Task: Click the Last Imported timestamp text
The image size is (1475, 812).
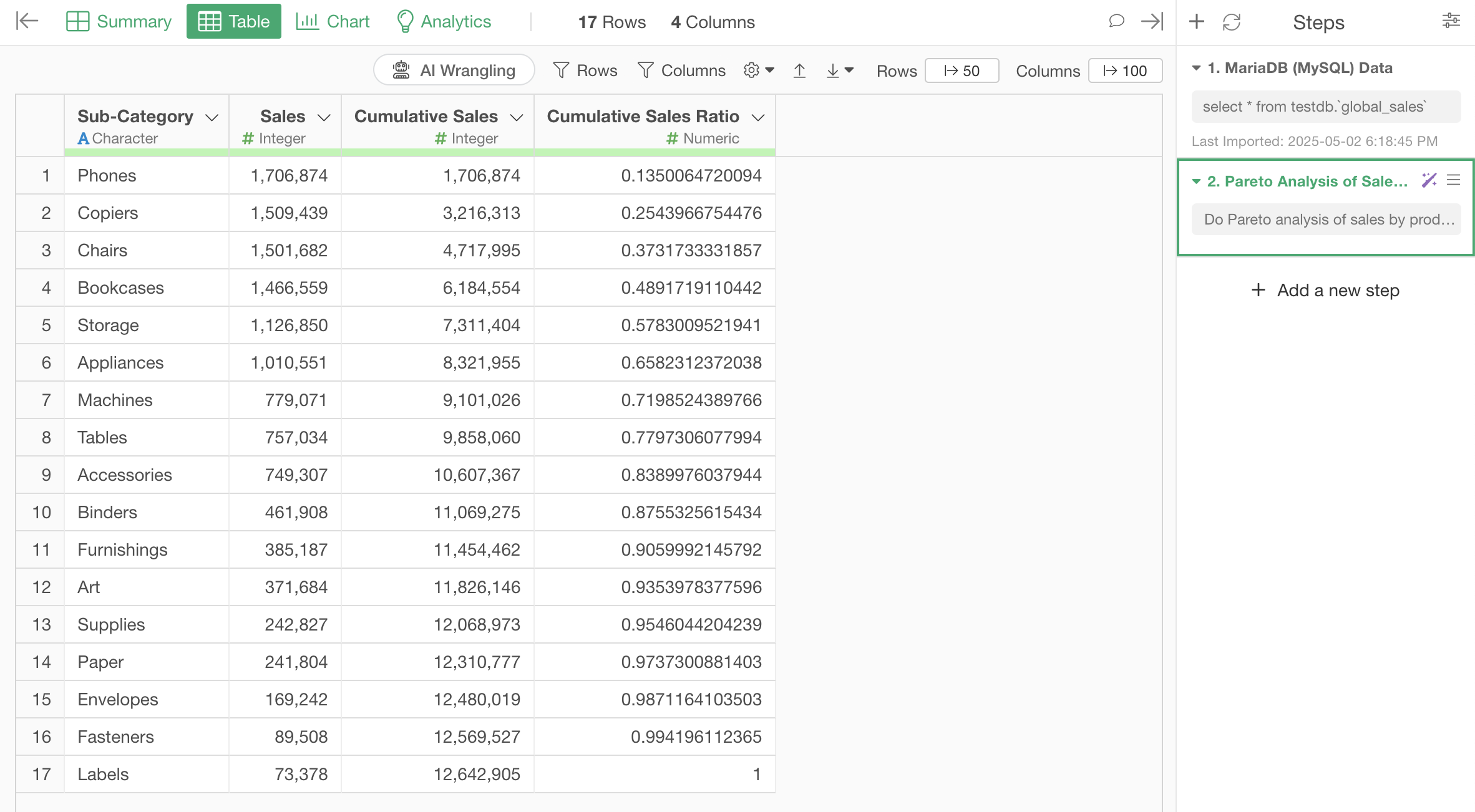Action: (1314, 141)
